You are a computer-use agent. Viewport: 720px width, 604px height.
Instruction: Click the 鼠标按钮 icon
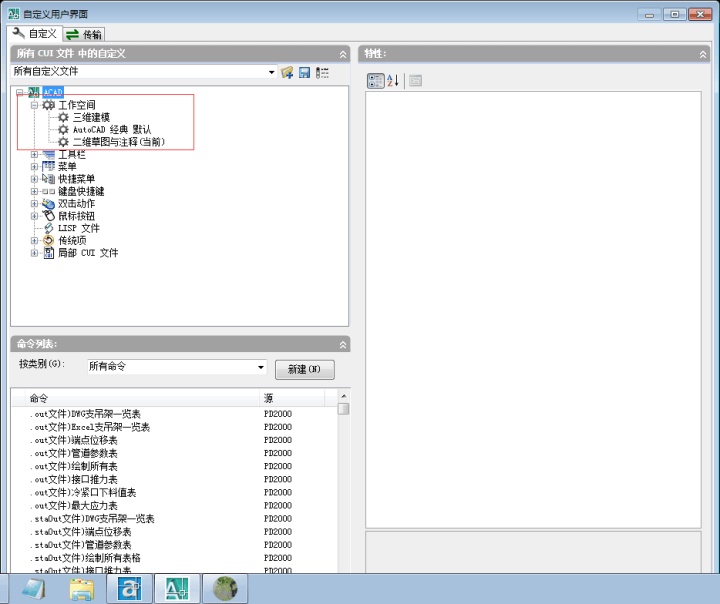[x=48, y=216]
